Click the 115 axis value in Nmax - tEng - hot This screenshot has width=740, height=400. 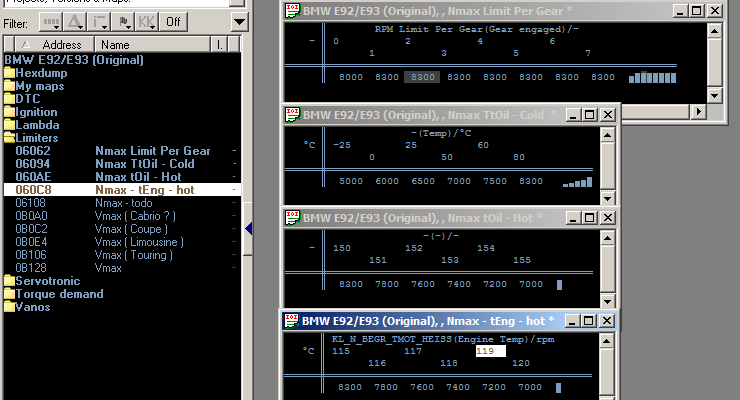click(341, 351)
